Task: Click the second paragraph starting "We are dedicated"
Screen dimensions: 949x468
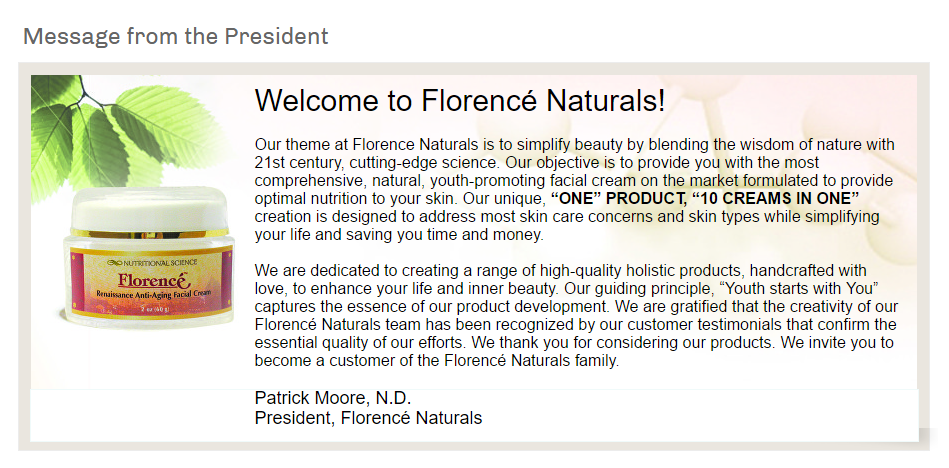Action: click(576, 315)
